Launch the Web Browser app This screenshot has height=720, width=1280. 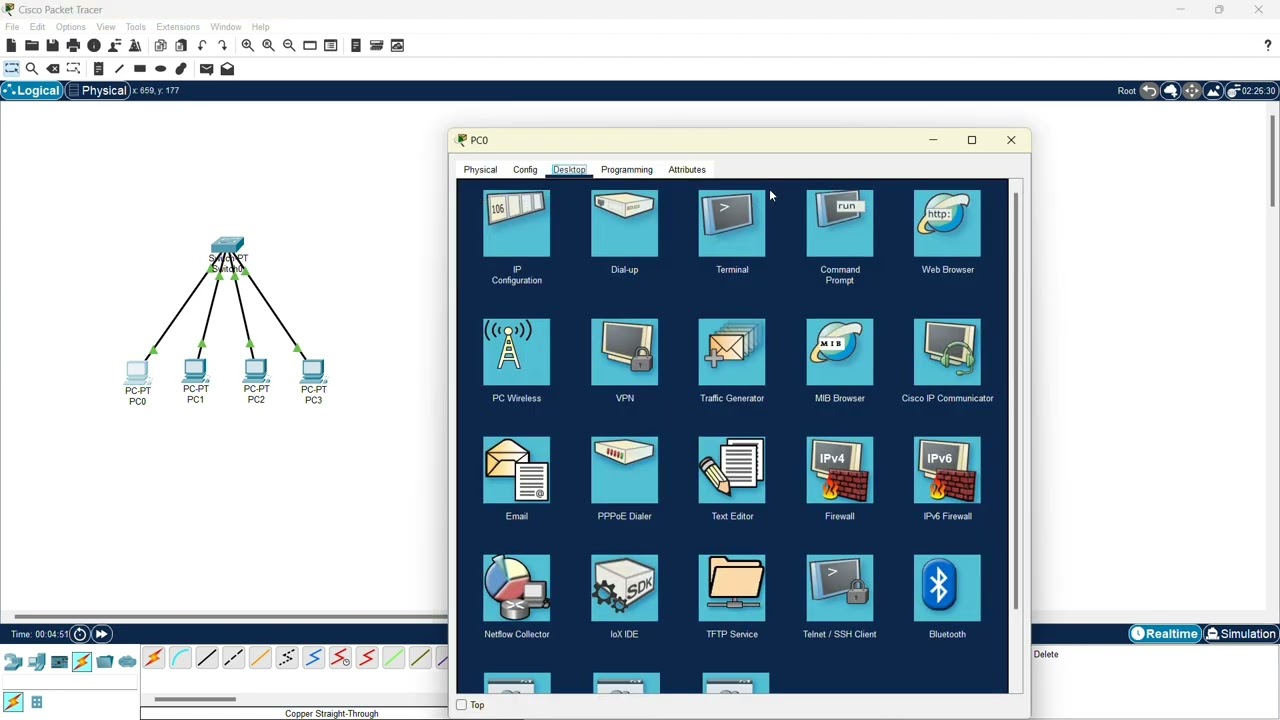947,224
